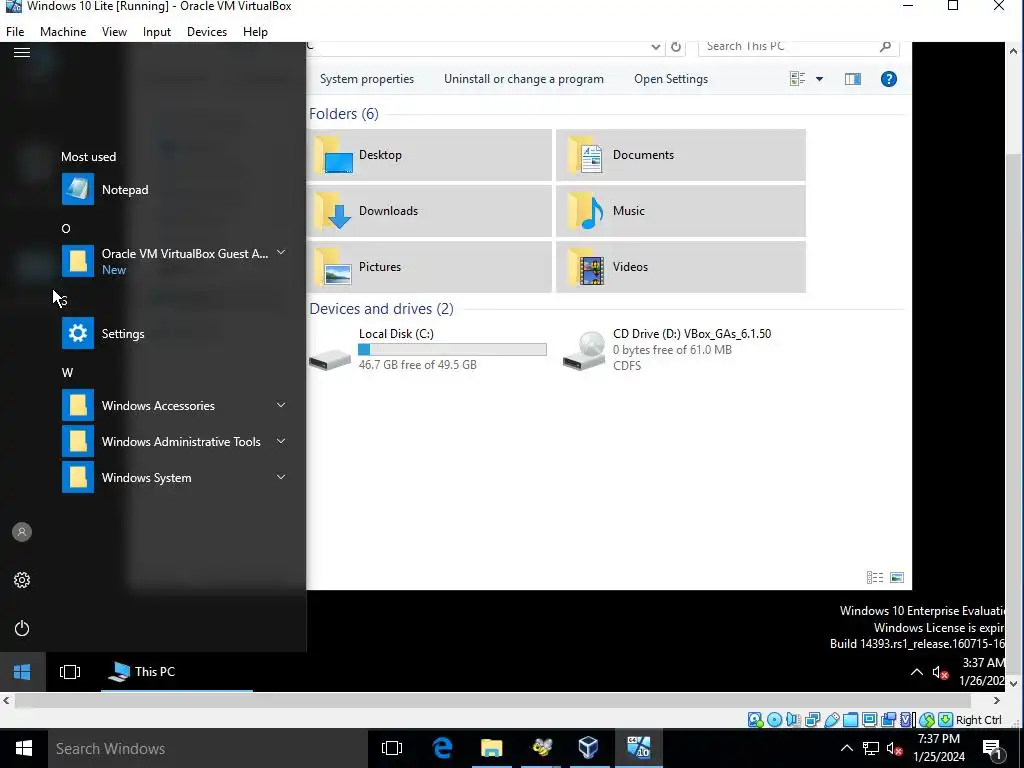Select the Downloads folder tile
1024x768 pixels.
coord(430,211)
